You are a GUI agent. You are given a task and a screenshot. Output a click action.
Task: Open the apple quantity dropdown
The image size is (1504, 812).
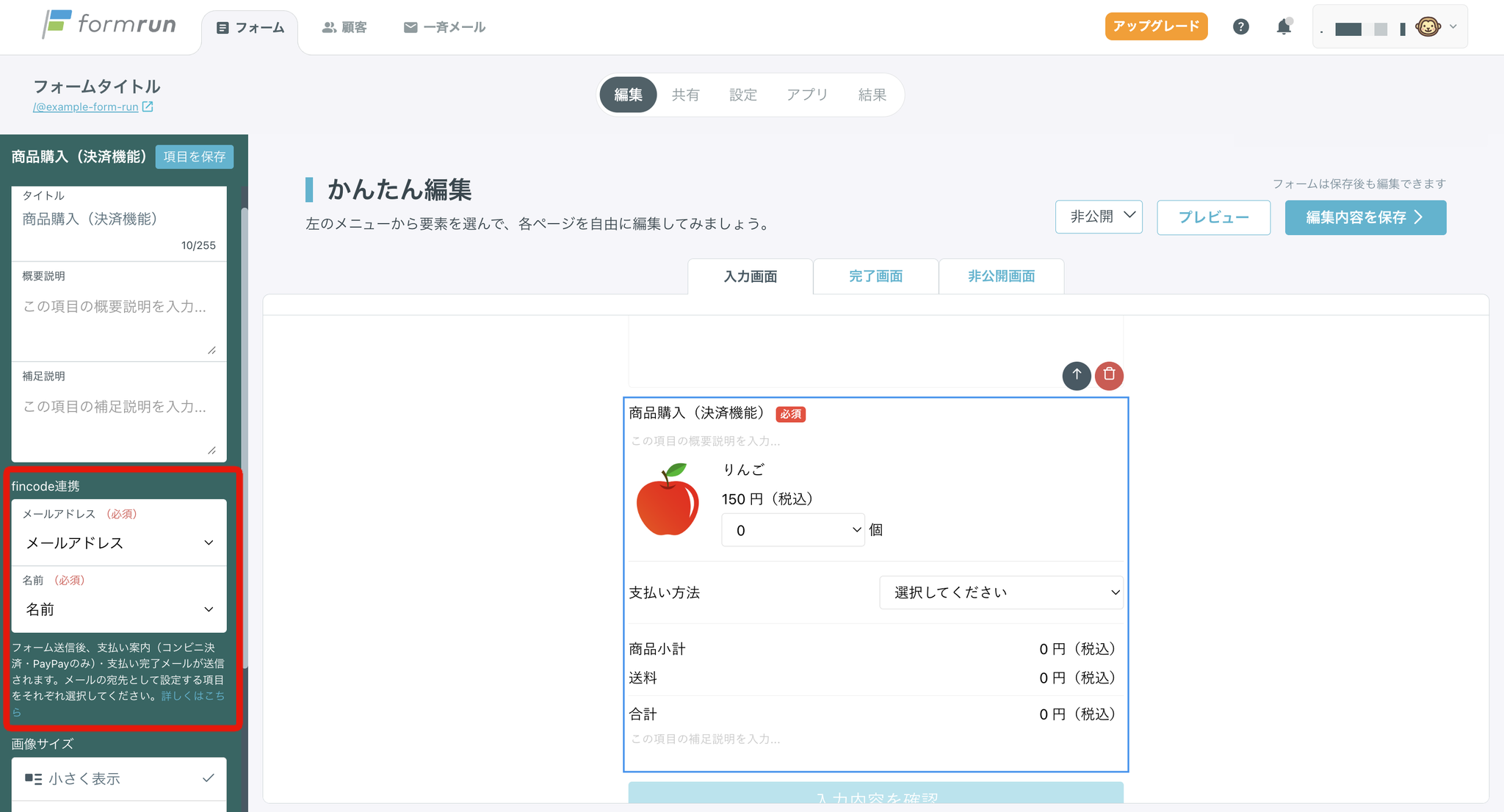coord(793,530)
